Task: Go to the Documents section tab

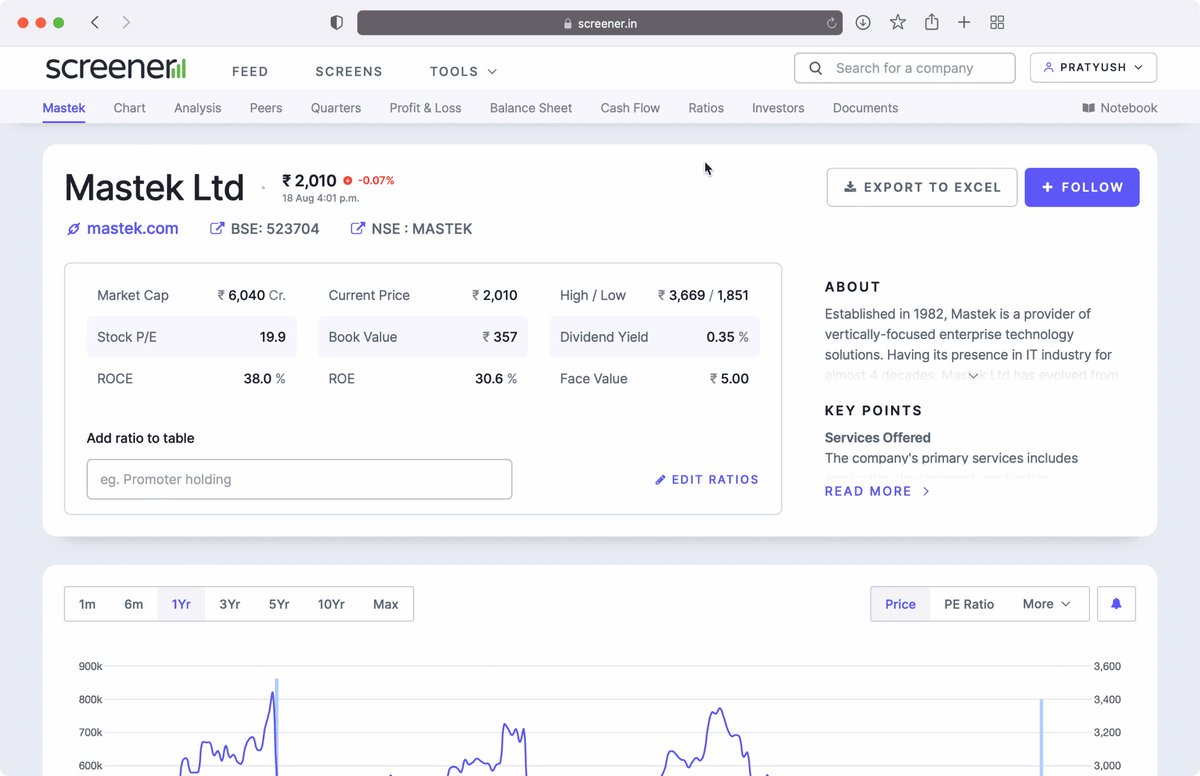Action: 865,108
